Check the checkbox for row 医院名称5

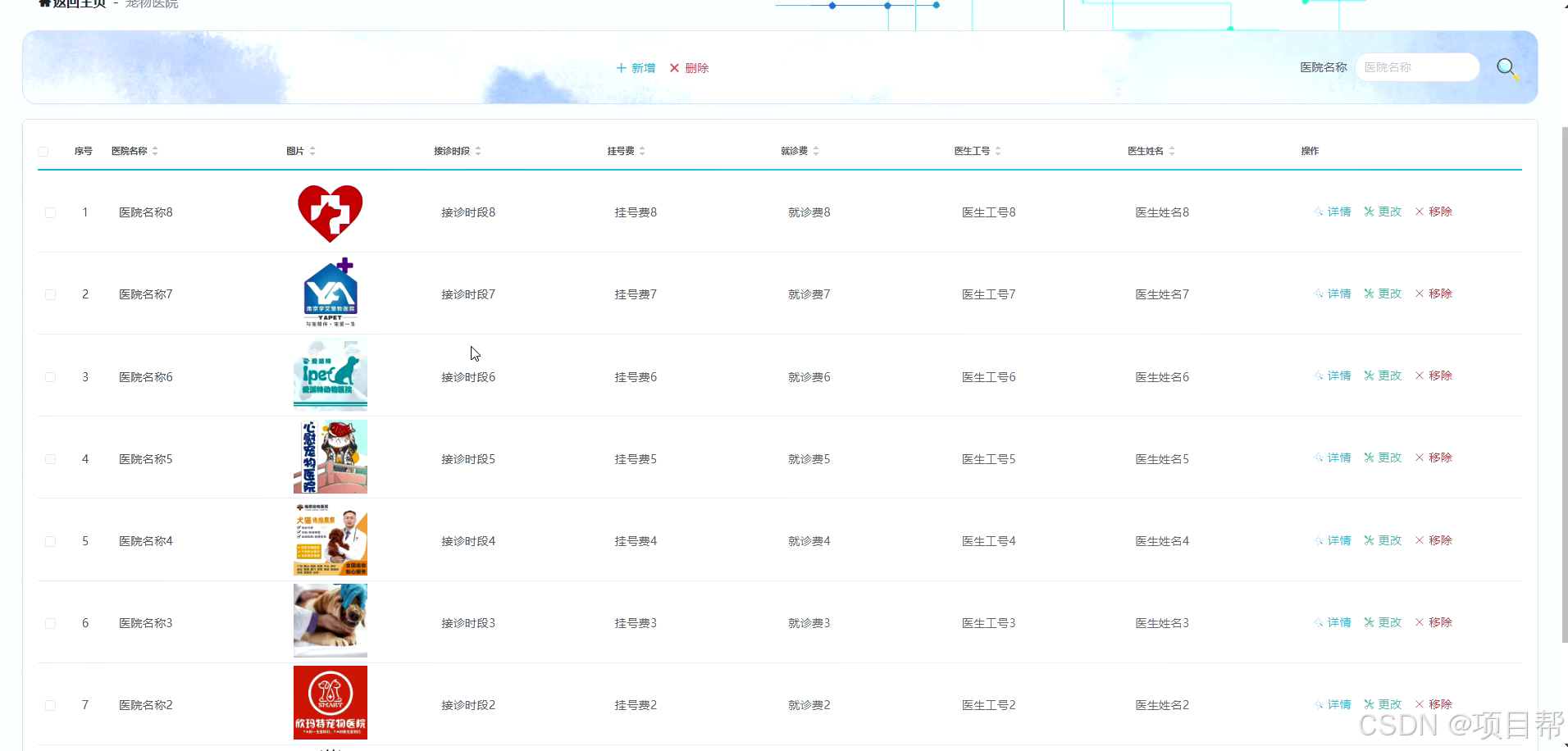[x=50, y=459]
